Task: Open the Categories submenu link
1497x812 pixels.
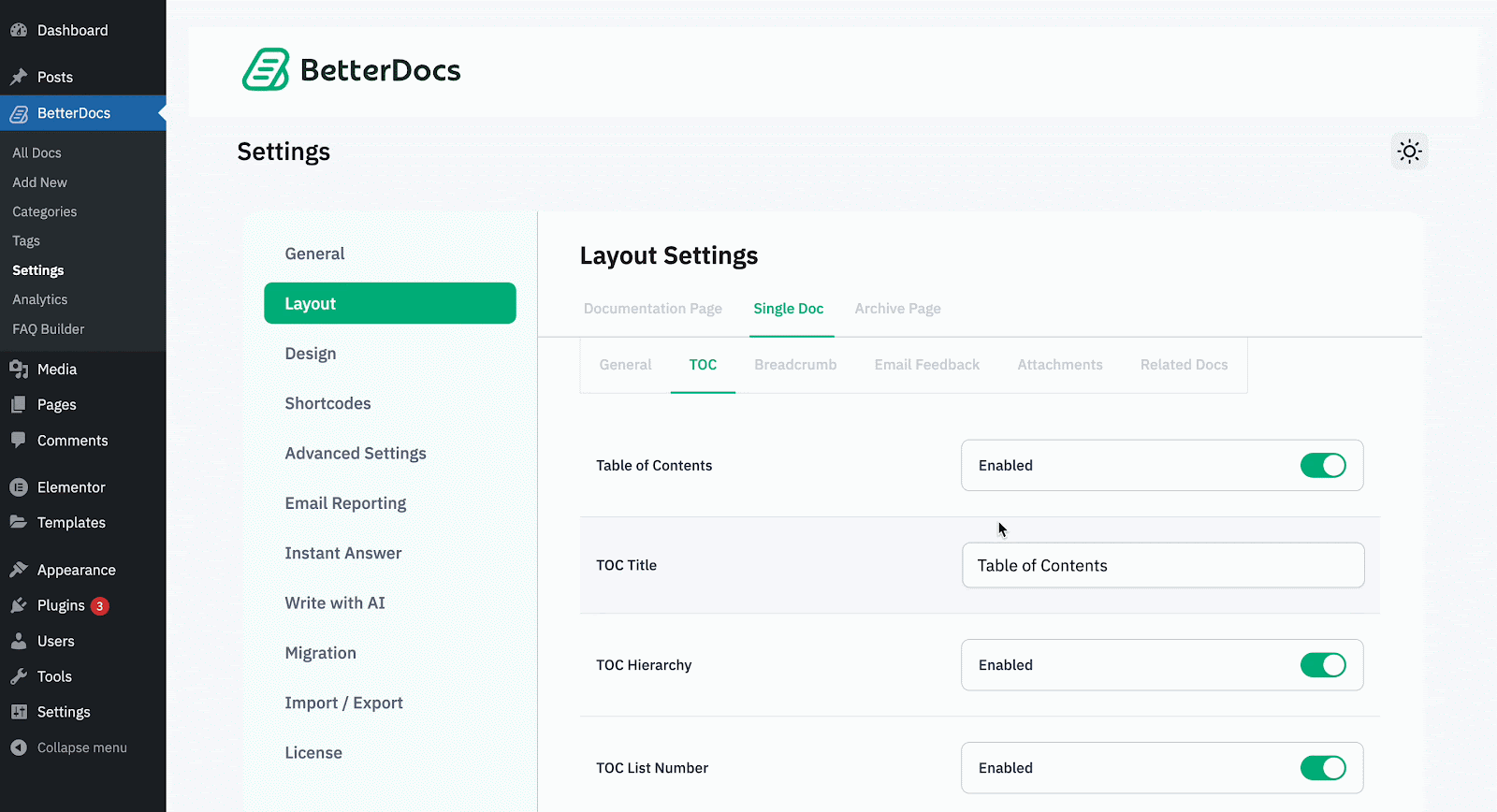Action: click(44, 211)
